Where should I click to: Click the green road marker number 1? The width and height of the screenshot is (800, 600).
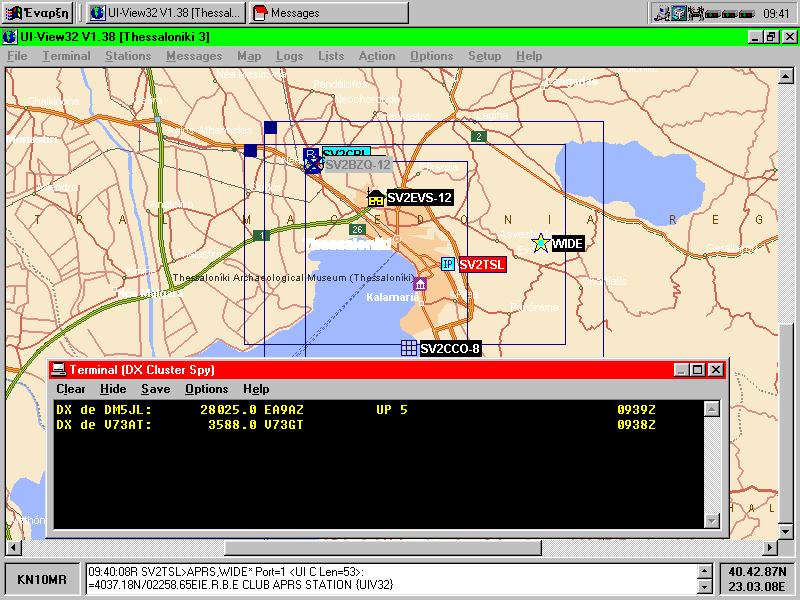point(261,235)
